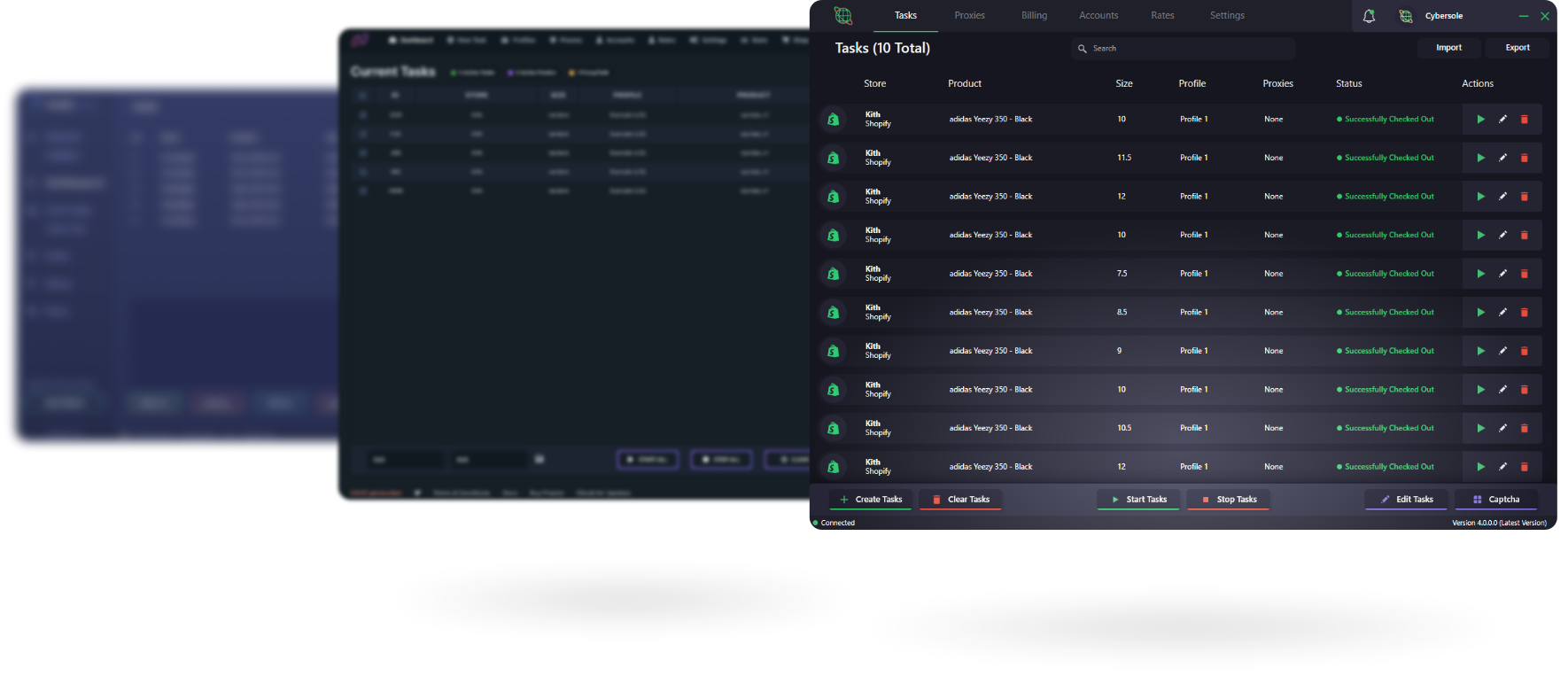Click the Export button
Image resolution: width=1568 pixels, height=699 pixels.
tap(1518, 48)
